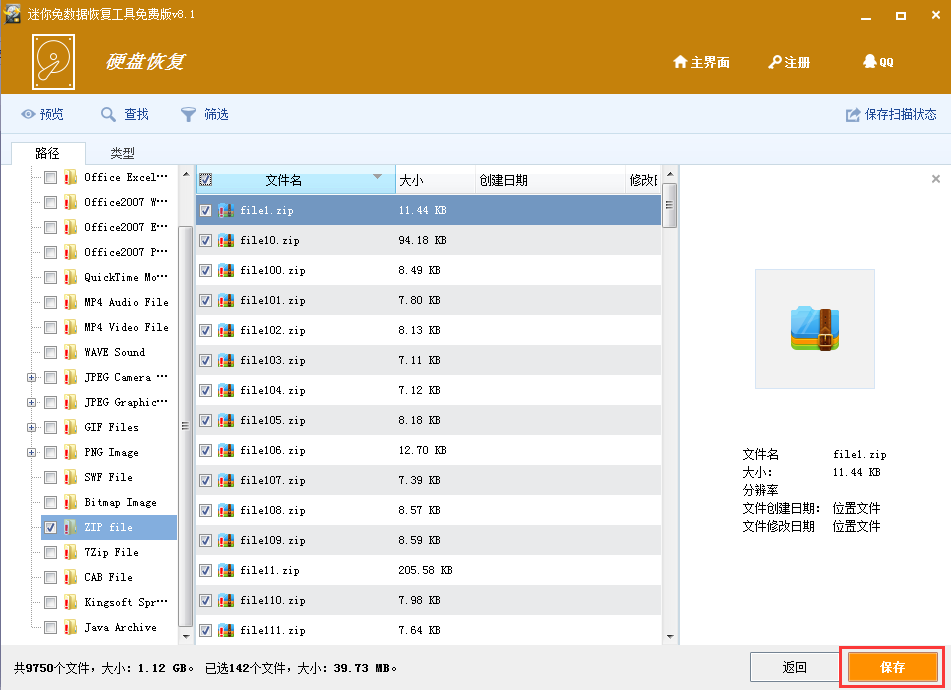951x690 pixels.
Task: Click the 创建日期 column header
Action: (550, 180)
